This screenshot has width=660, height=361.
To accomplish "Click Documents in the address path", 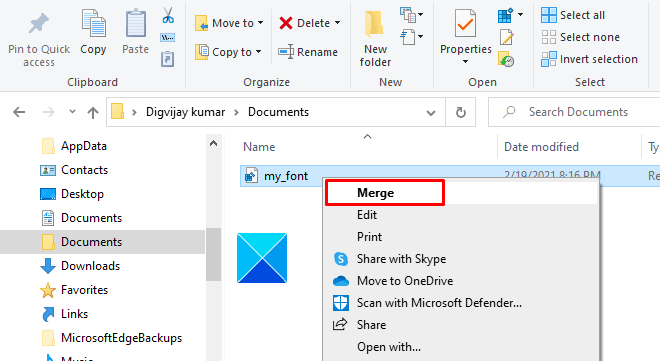I will click(x=278, y=112).
